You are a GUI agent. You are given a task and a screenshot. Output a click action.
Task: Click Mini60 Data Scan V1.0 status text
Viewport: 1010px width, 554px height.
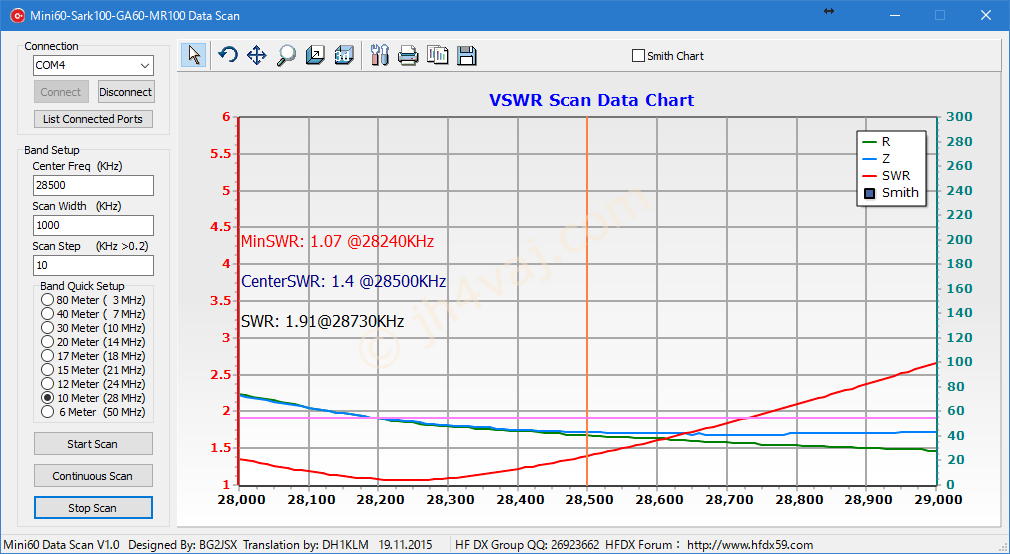62,545
